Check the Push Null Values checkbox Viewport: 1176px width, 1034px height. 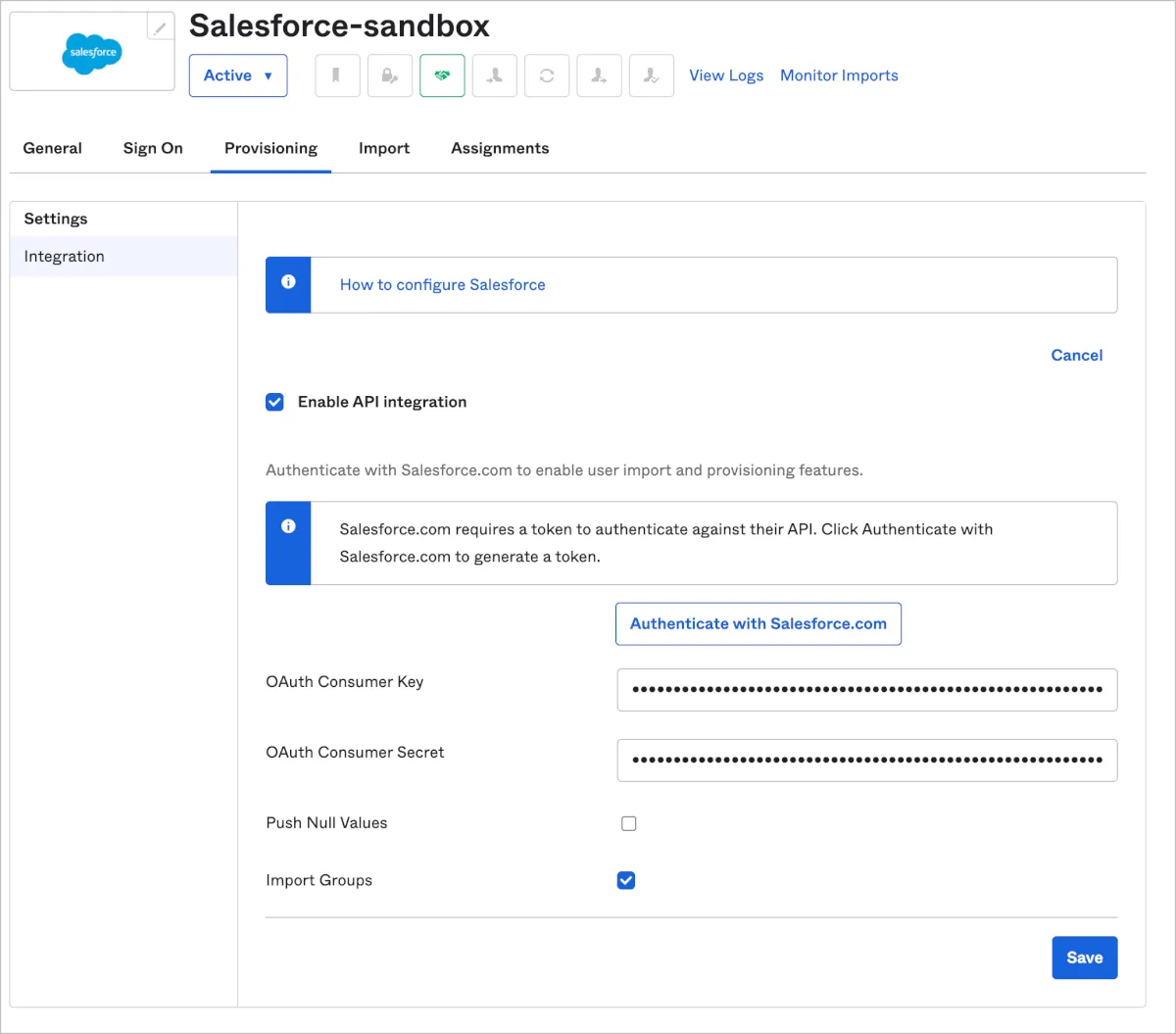pos(629,823)
